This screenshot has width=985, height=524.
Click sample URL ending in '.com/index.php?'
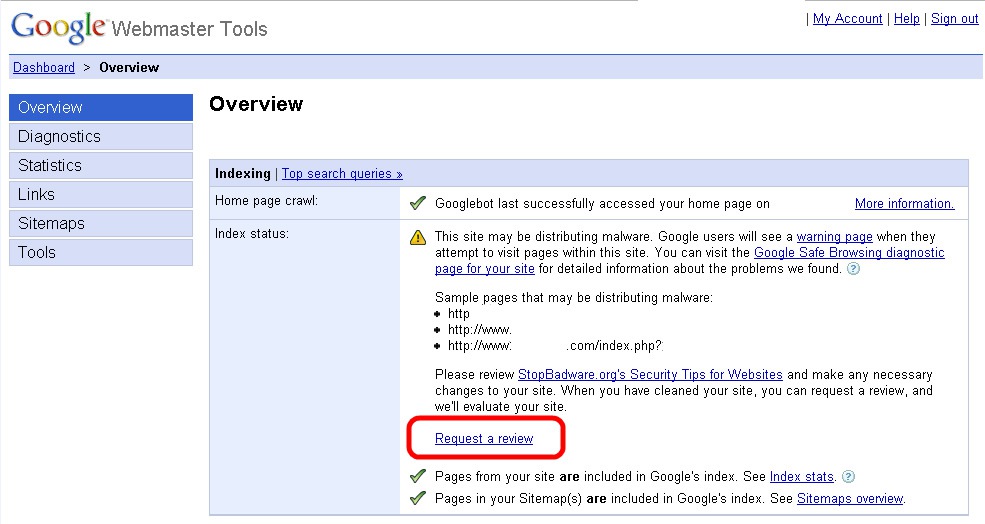tap(555, 346)
